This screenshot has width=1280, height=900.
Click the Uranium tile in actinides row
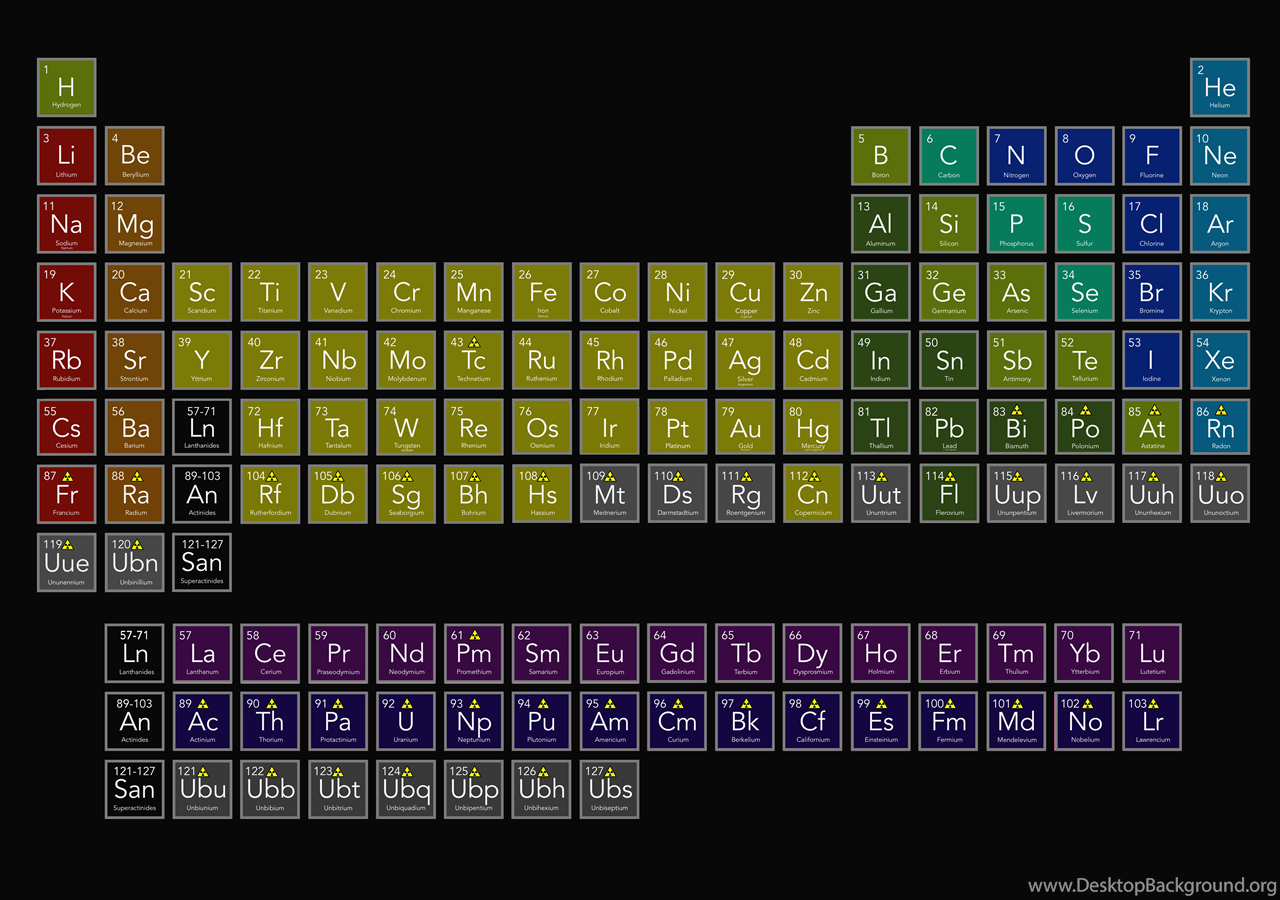pos(406,721)
